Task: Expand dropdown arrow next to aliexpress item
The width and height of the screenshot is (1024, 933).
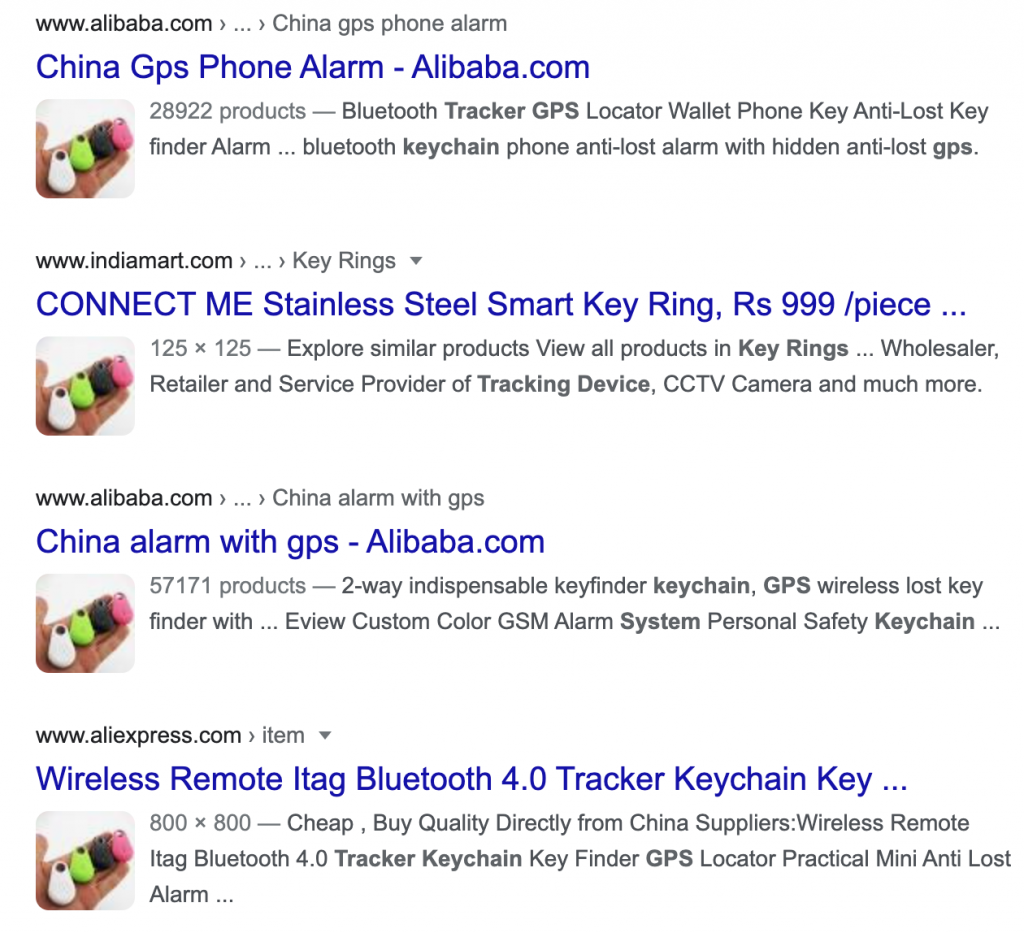Action: click(325, 736)
